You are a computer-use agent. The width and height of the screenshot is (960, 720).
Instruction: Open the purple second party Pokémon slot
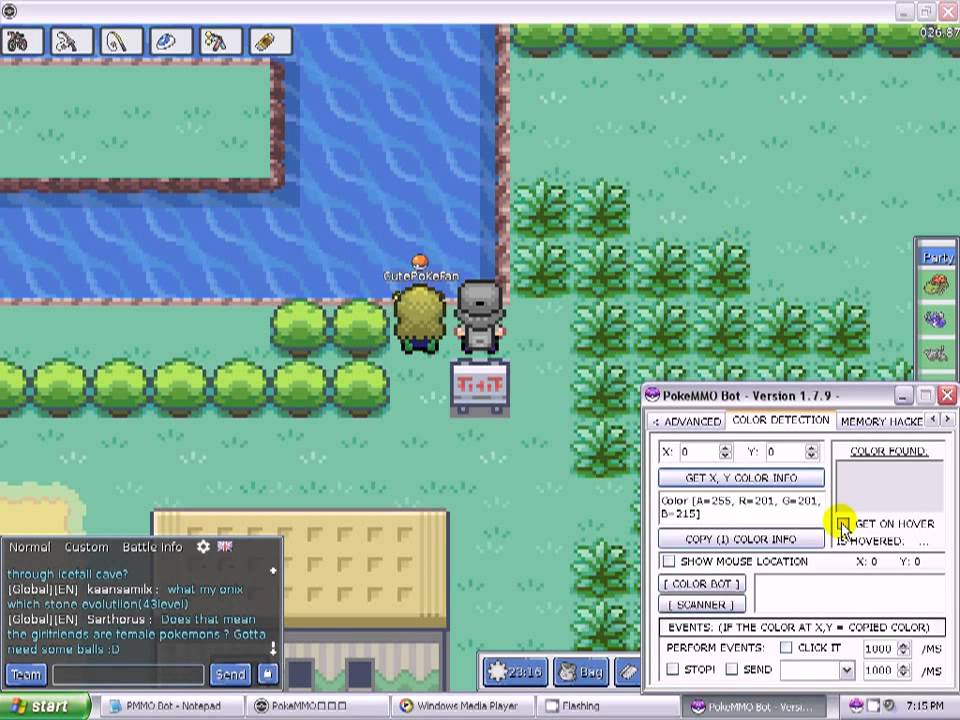tap(936, 318)
